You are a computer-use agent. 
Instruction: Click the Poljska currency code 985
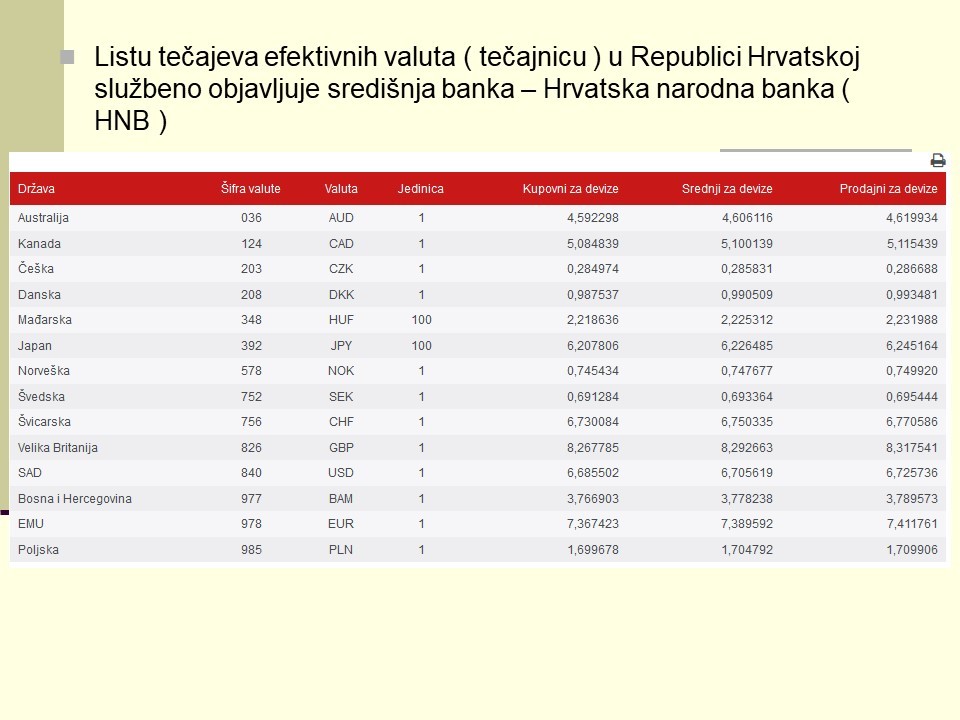pyautogui.click(x=251, y=550)
